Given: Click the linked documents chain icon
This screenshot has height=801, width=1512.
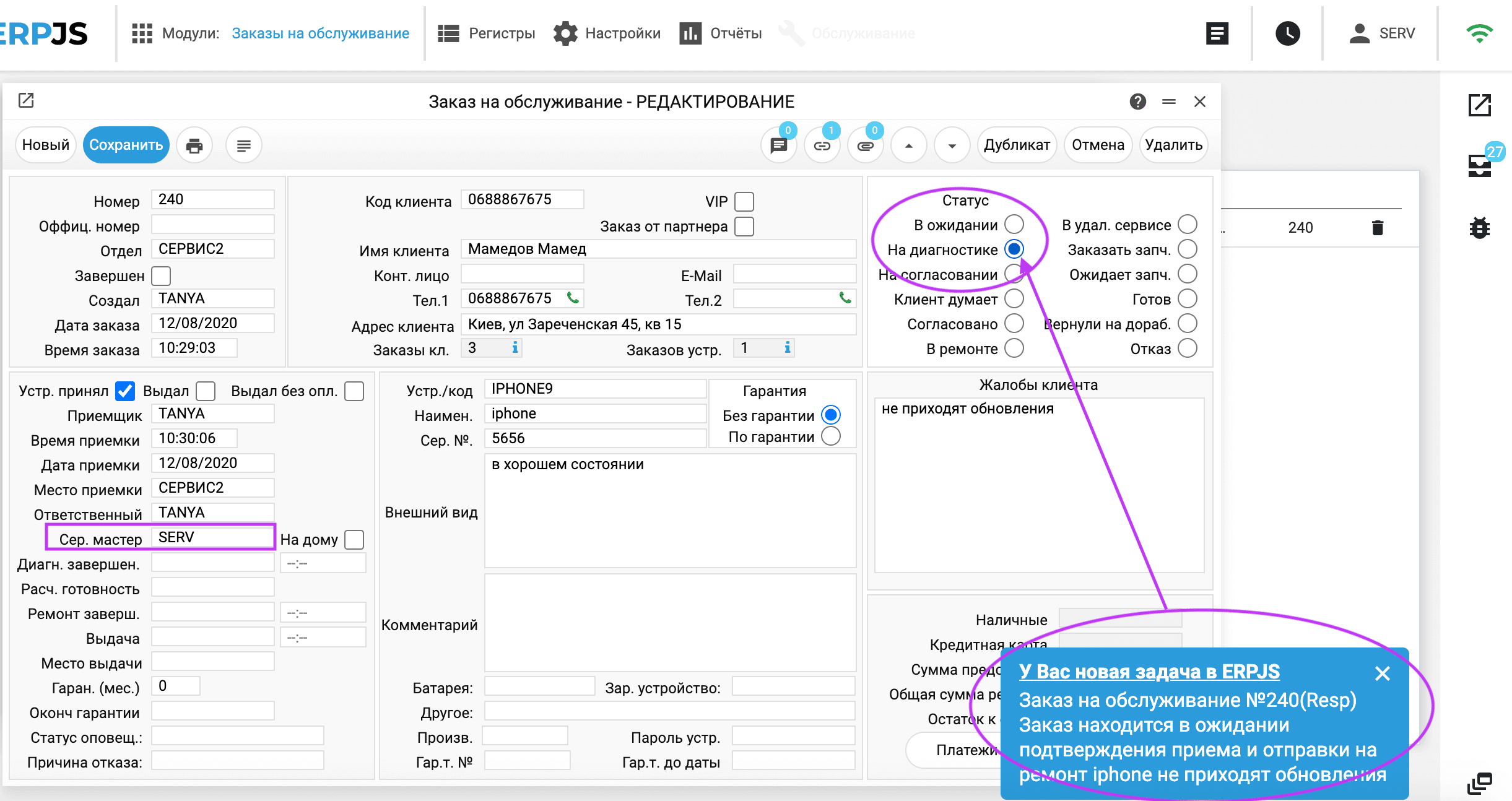Looking at the screenshot, I should point(822,145).
